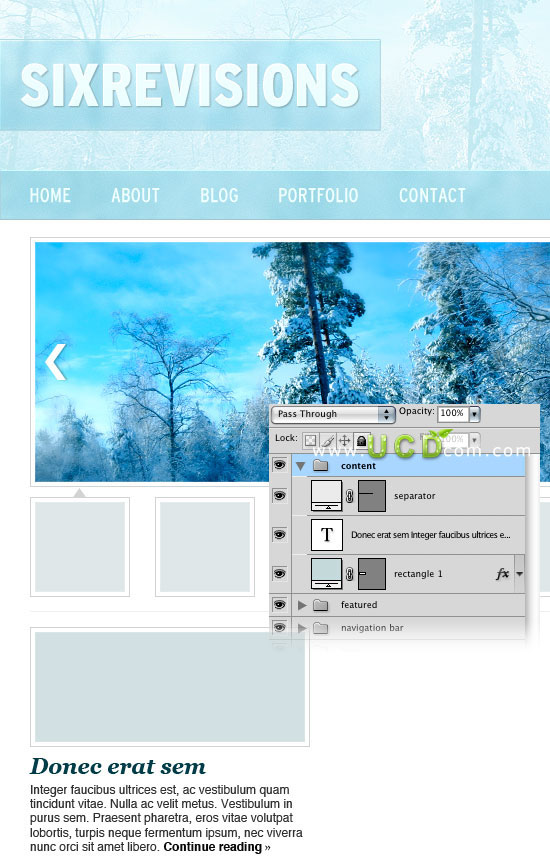The width and height of the screenshot is (550, 863).
Task: Select the separator layer vector mask thumbnail
Action: [372, 496]
